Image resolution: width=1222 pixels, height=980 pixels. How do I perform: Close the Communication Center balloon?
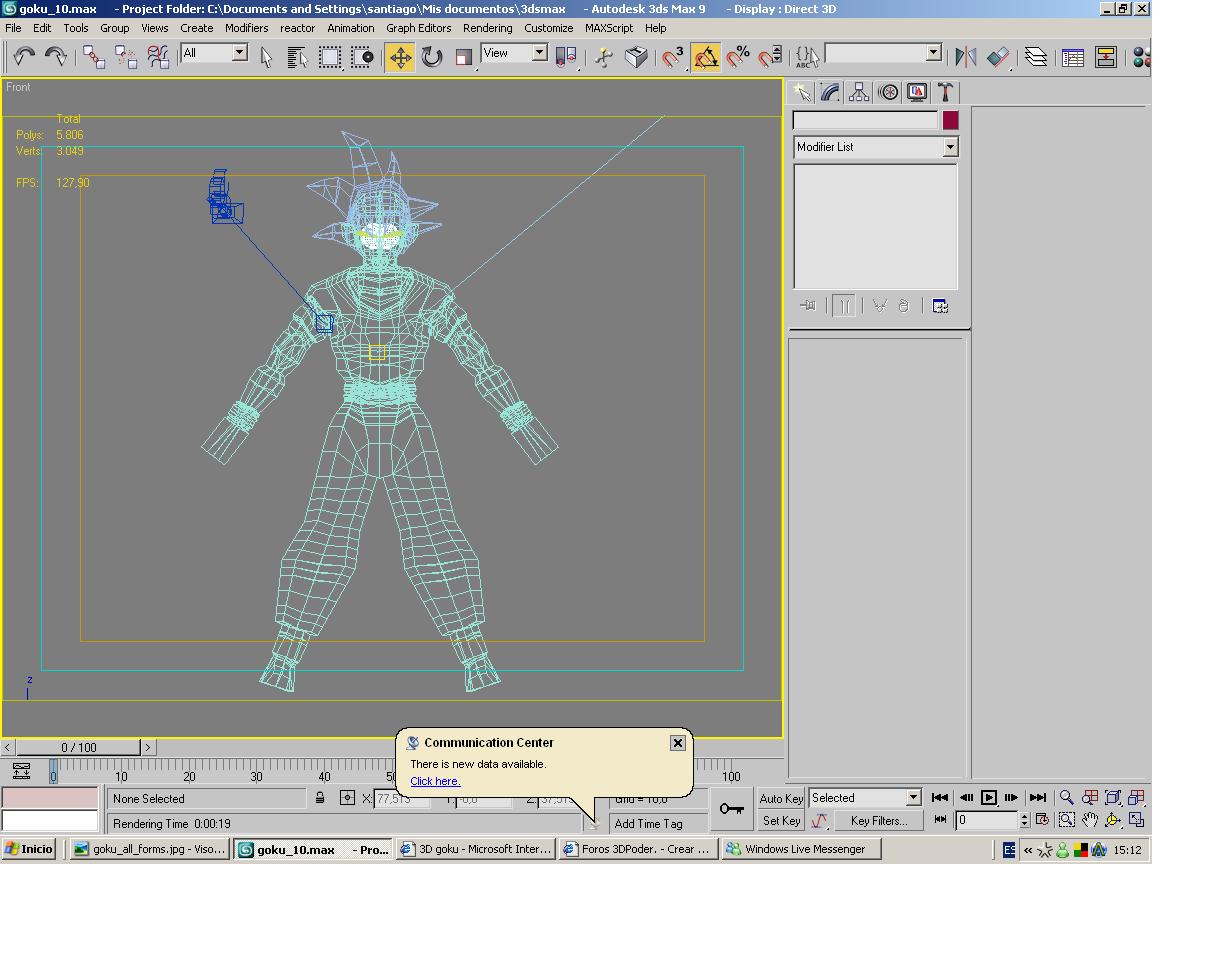pyautogui.click(x=678, y=743)
